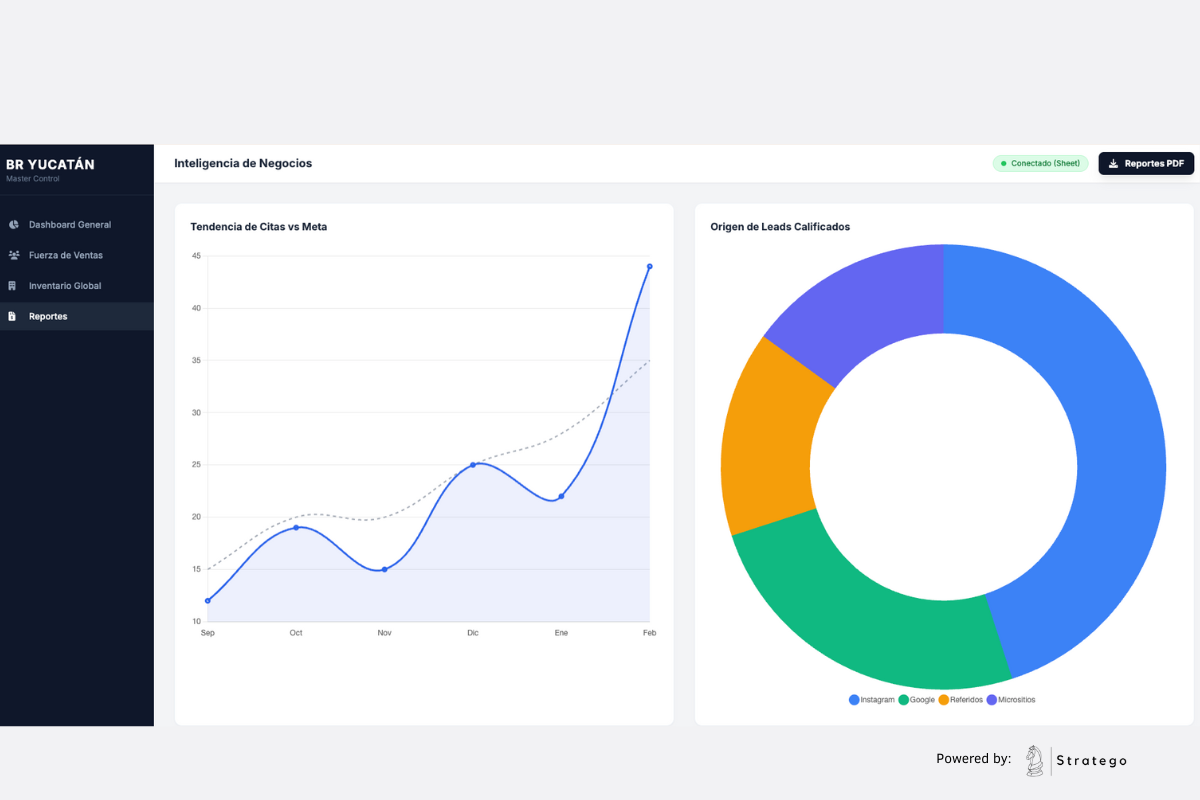Click the green connection status dot
1200x800 pixels.
click(1003, 163)
